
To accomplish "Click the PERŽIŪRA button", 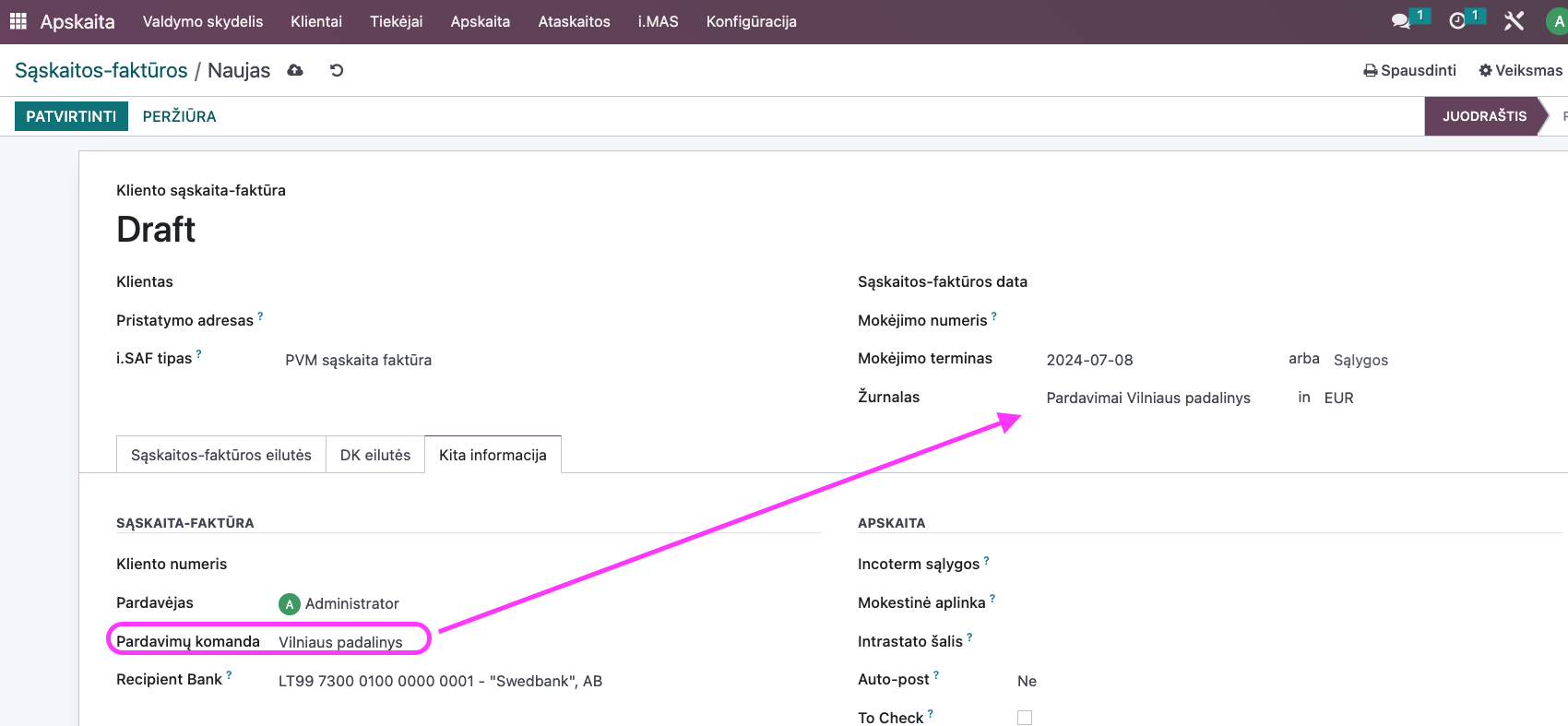I will point(180,116).
